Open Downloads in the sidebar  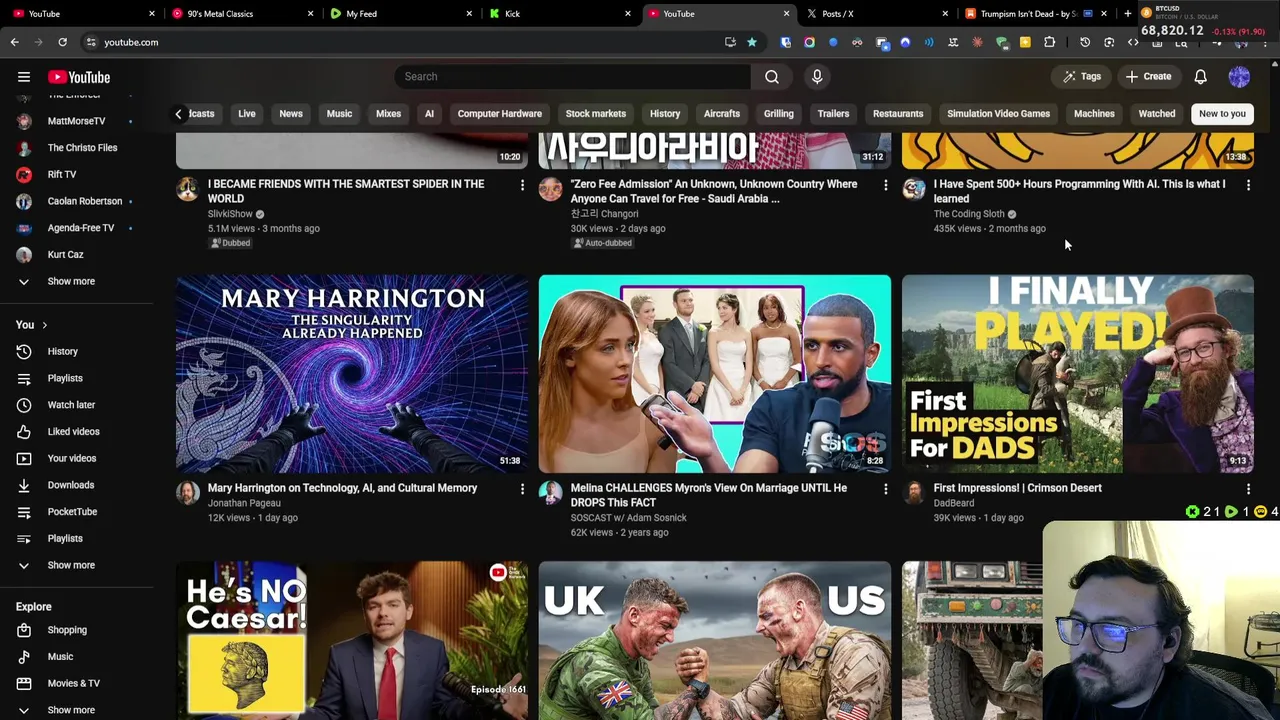pos(70,485)
